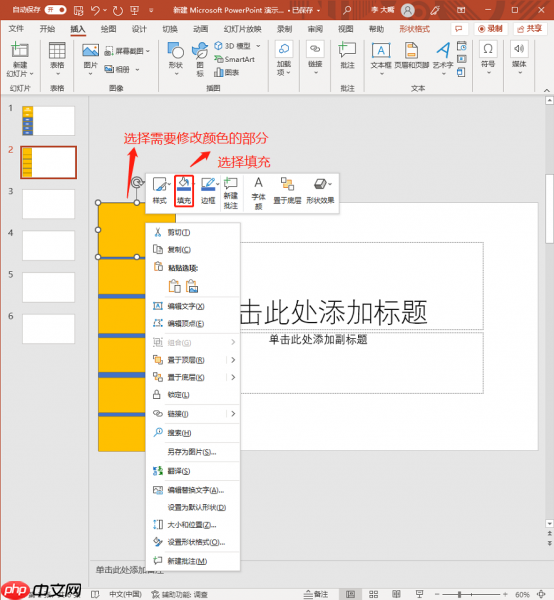Open the comments pane icon
The image size is (554, 600).
coord(459,29)
